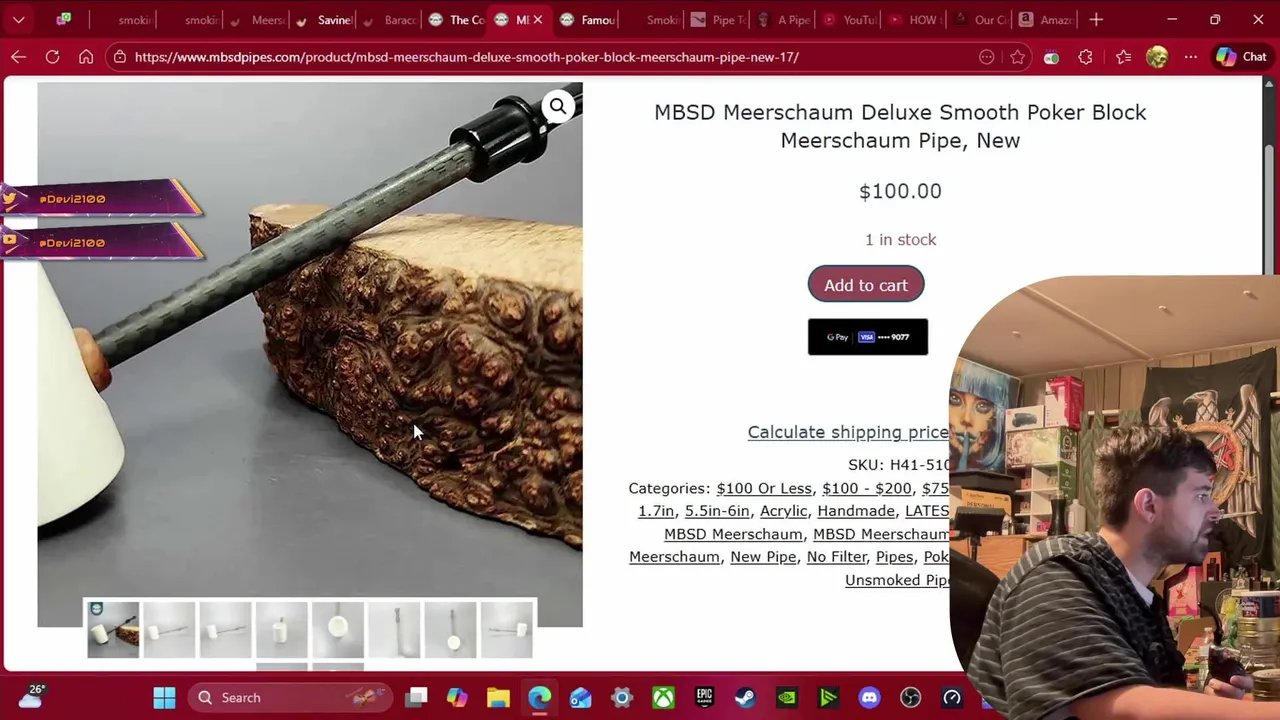Switch to the A Pipe tab
The width and height of the screenshot is (1280, 720).
(x=784, y=20)
